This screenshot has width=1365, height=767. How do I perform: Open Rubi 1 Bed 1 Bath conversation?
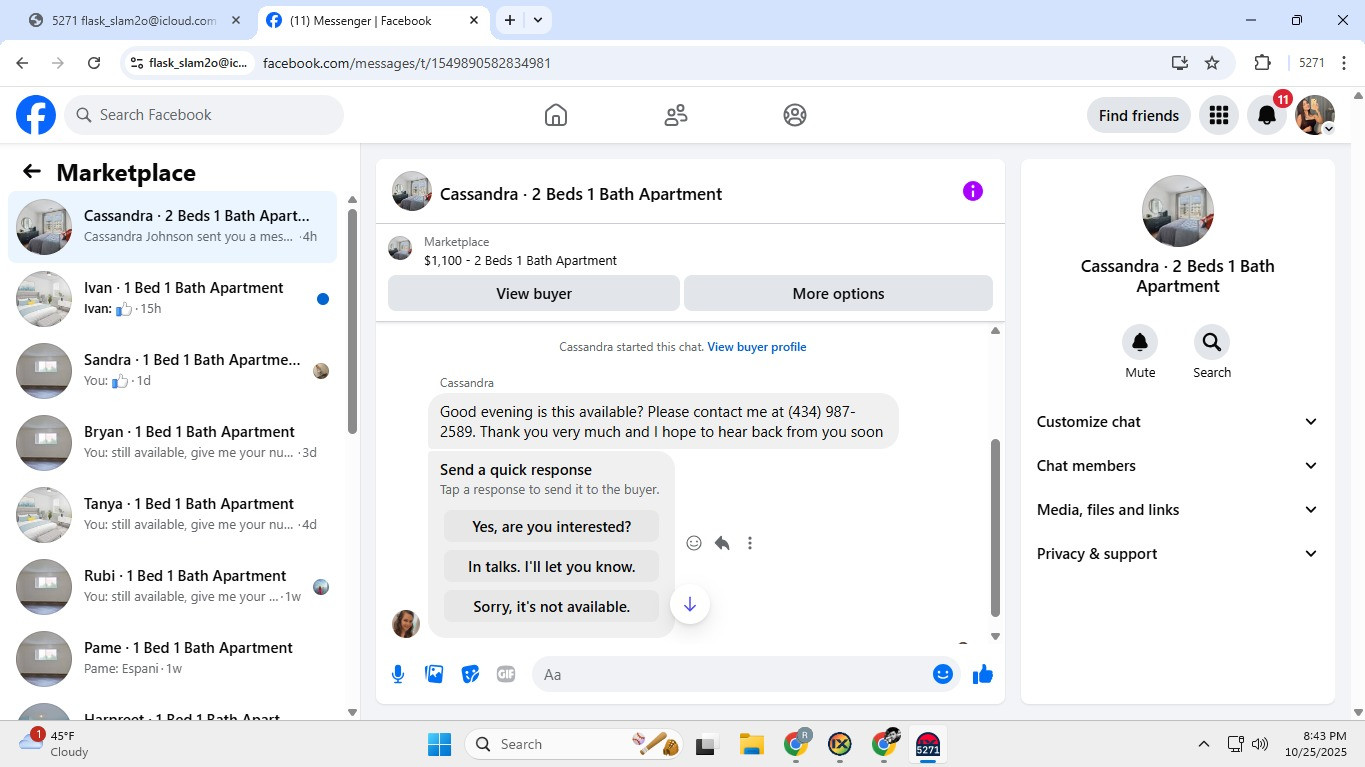[173, 587]
